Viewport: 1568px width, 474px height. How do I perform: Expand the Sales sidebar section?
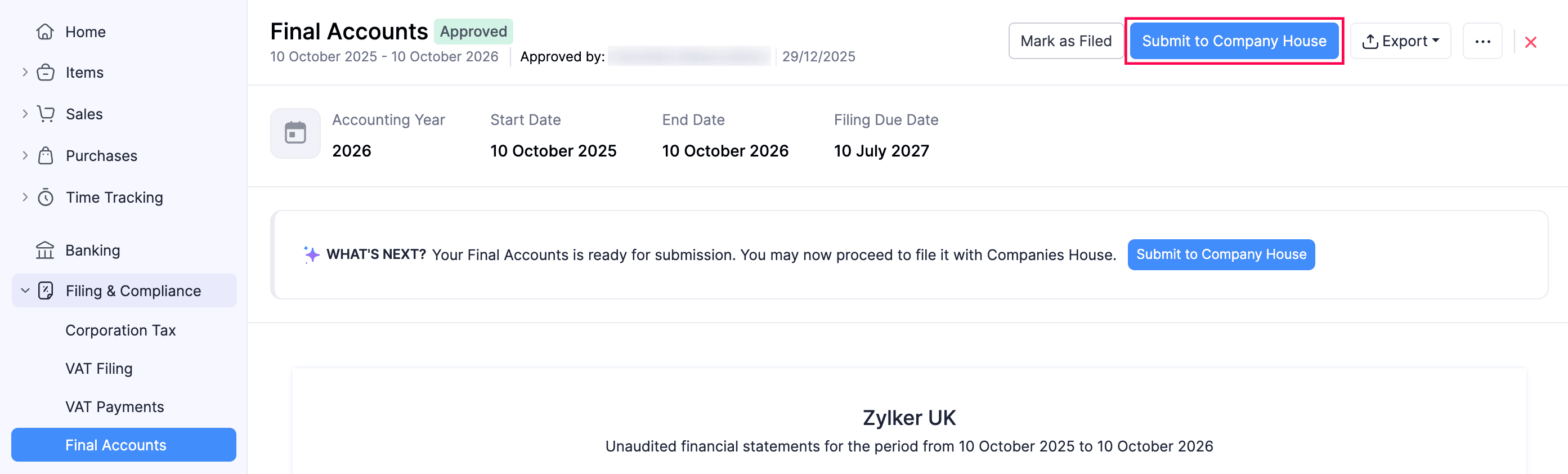point(25,114)
